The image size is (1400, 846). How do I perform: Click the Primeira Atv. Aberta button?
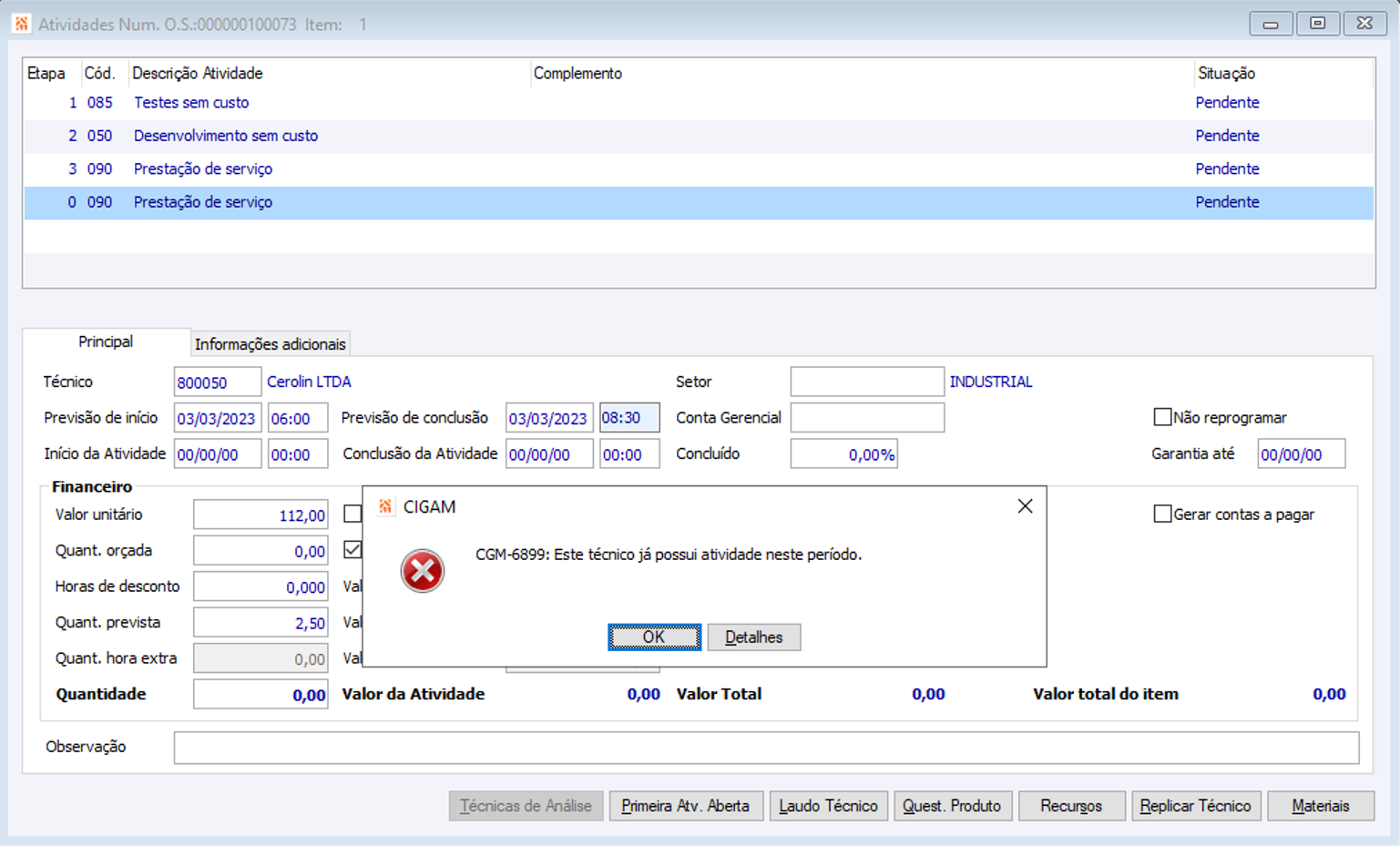click(x=685, y=806)
